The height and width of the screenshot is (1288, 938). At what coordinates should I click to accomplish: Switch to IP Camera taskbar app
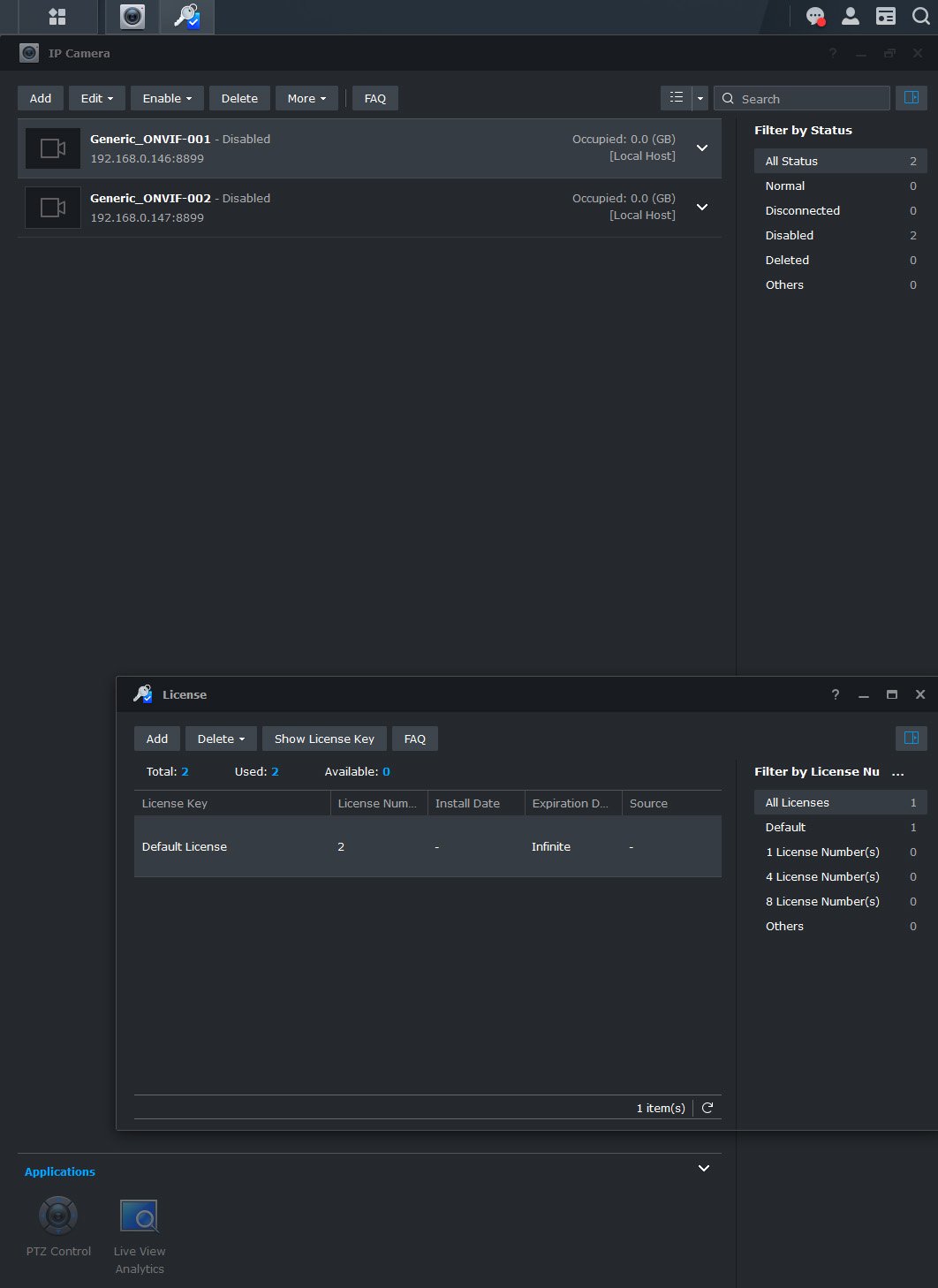click(132, 17)
